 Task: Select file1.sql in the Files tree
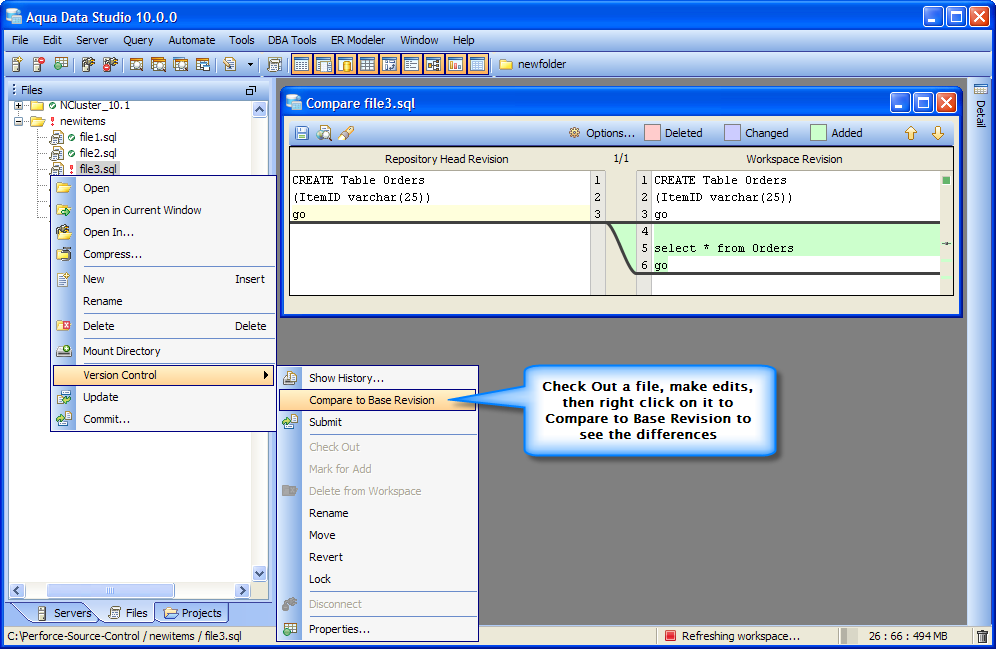[98, 137]
